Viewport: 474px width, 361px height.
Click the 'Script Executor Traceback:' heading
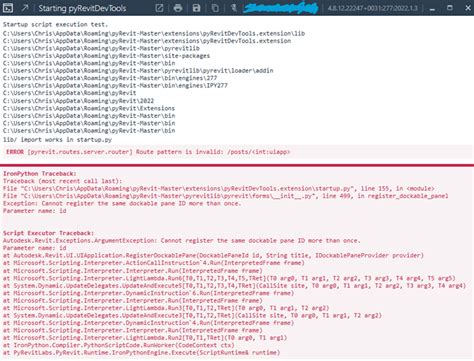point(48,233)
